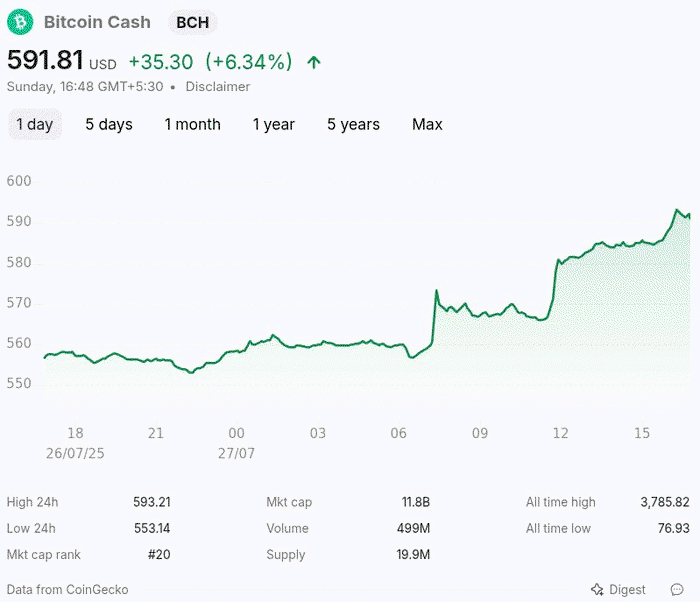The image size is (700, 602).
Task: Show the 5 years chart range
Action: click(353, 124)
